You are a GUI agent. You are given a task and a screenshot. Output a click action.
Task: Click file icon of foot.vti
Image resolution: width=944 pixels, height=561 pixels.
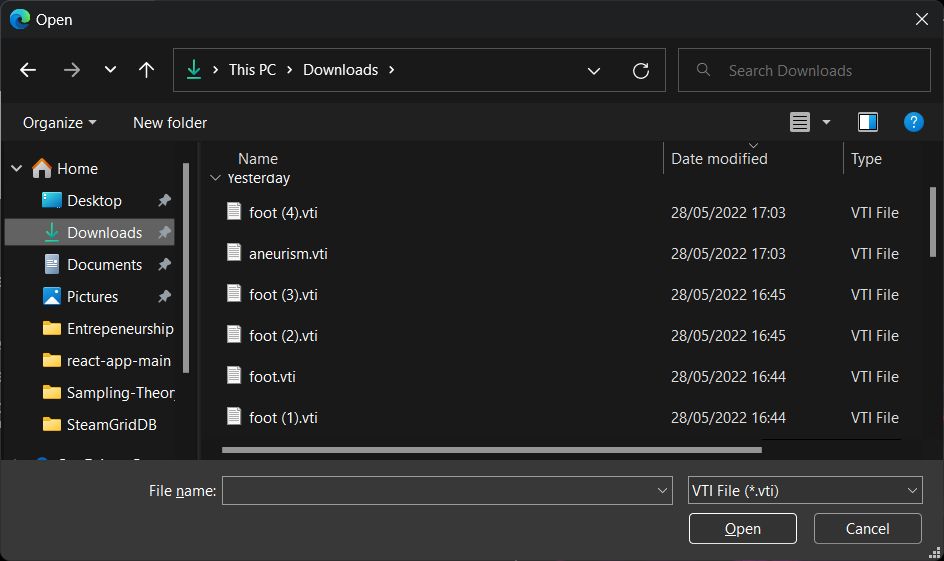click(234, 376)
